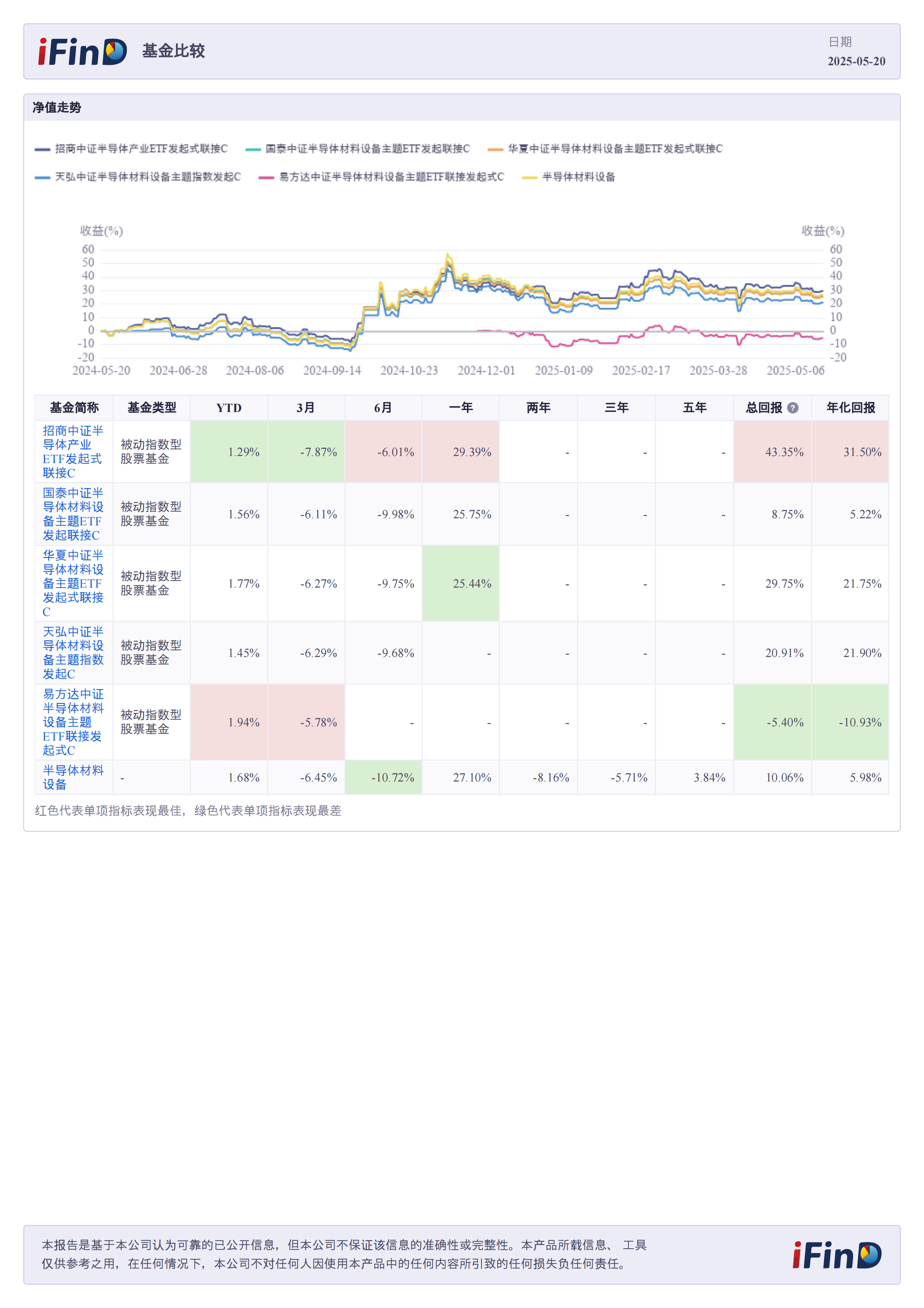
Task: Click the help icon beside 总回报
Action: click(792, 408)
